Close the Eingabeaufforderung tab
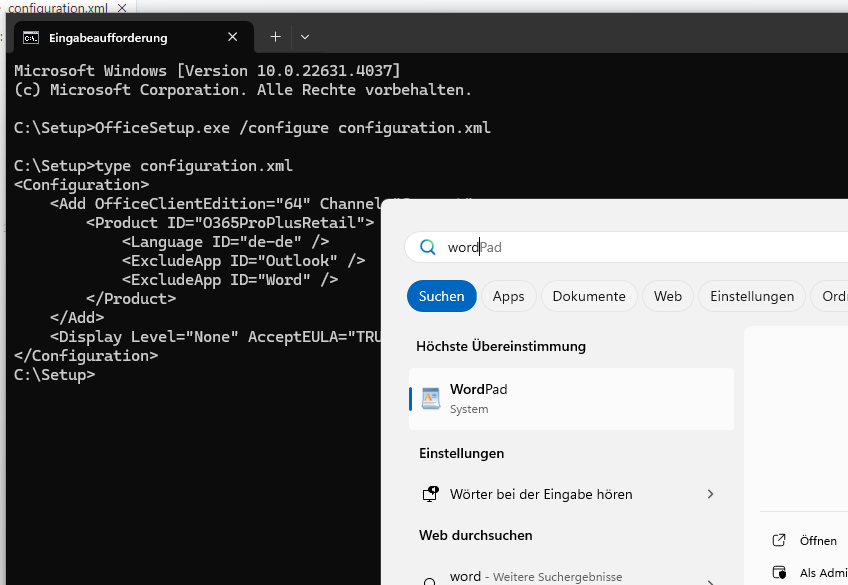This screenshot has width=848, height=585. click(x=233, y=37)
